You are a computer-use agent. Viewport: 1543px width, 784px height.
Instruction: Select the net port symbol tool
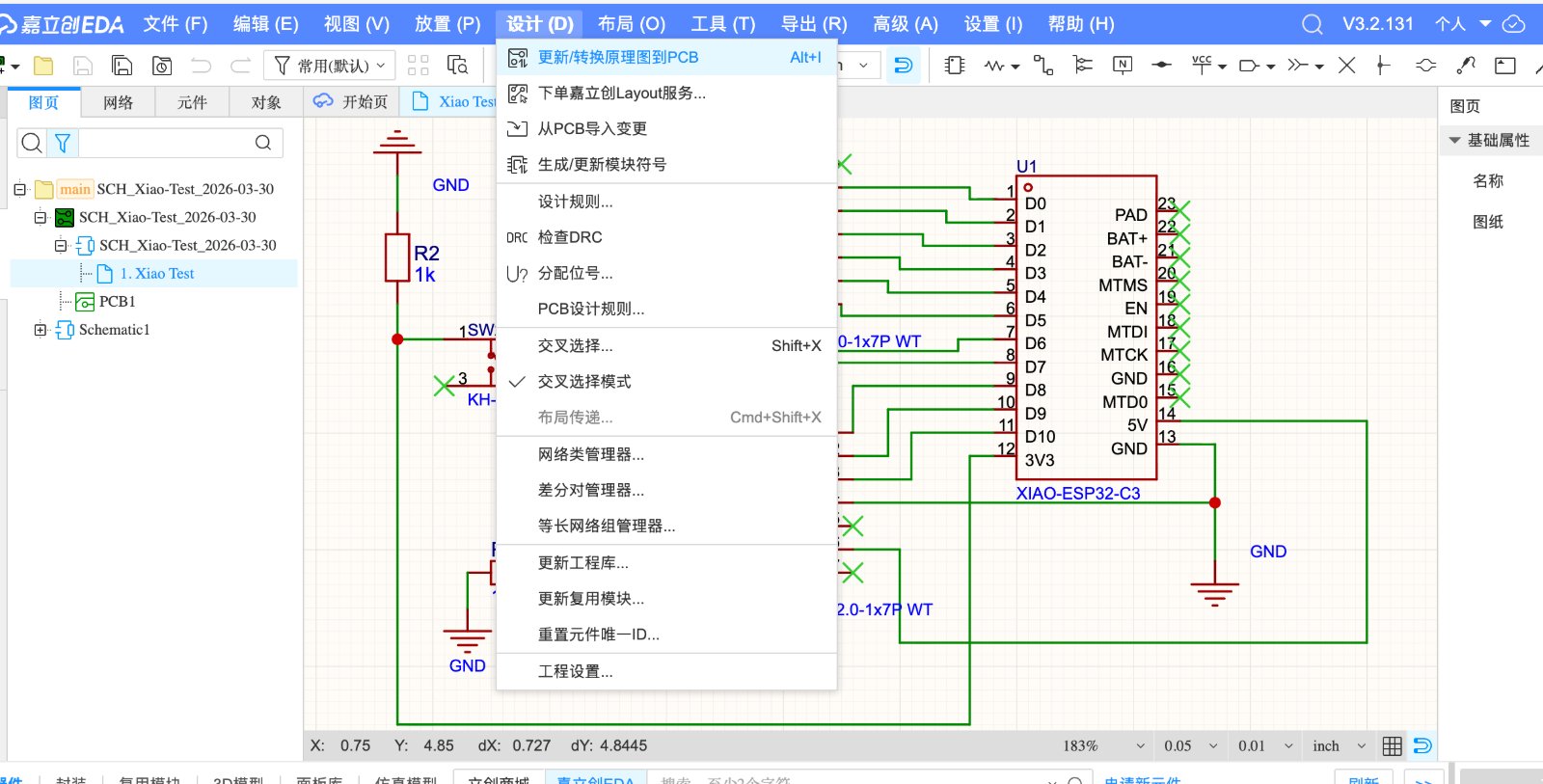[x=1249, y=66]
